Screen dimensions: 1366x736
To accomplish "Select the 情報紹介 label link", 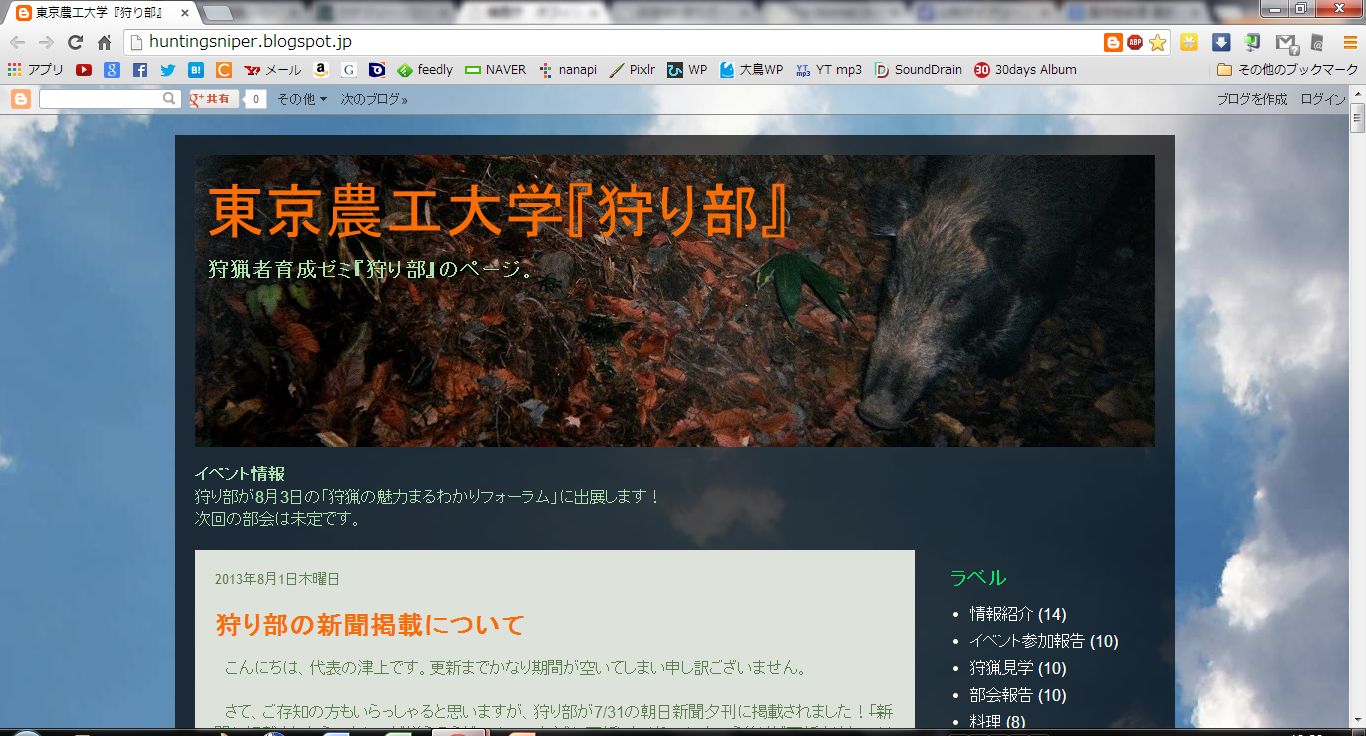I will [1001, 614].
